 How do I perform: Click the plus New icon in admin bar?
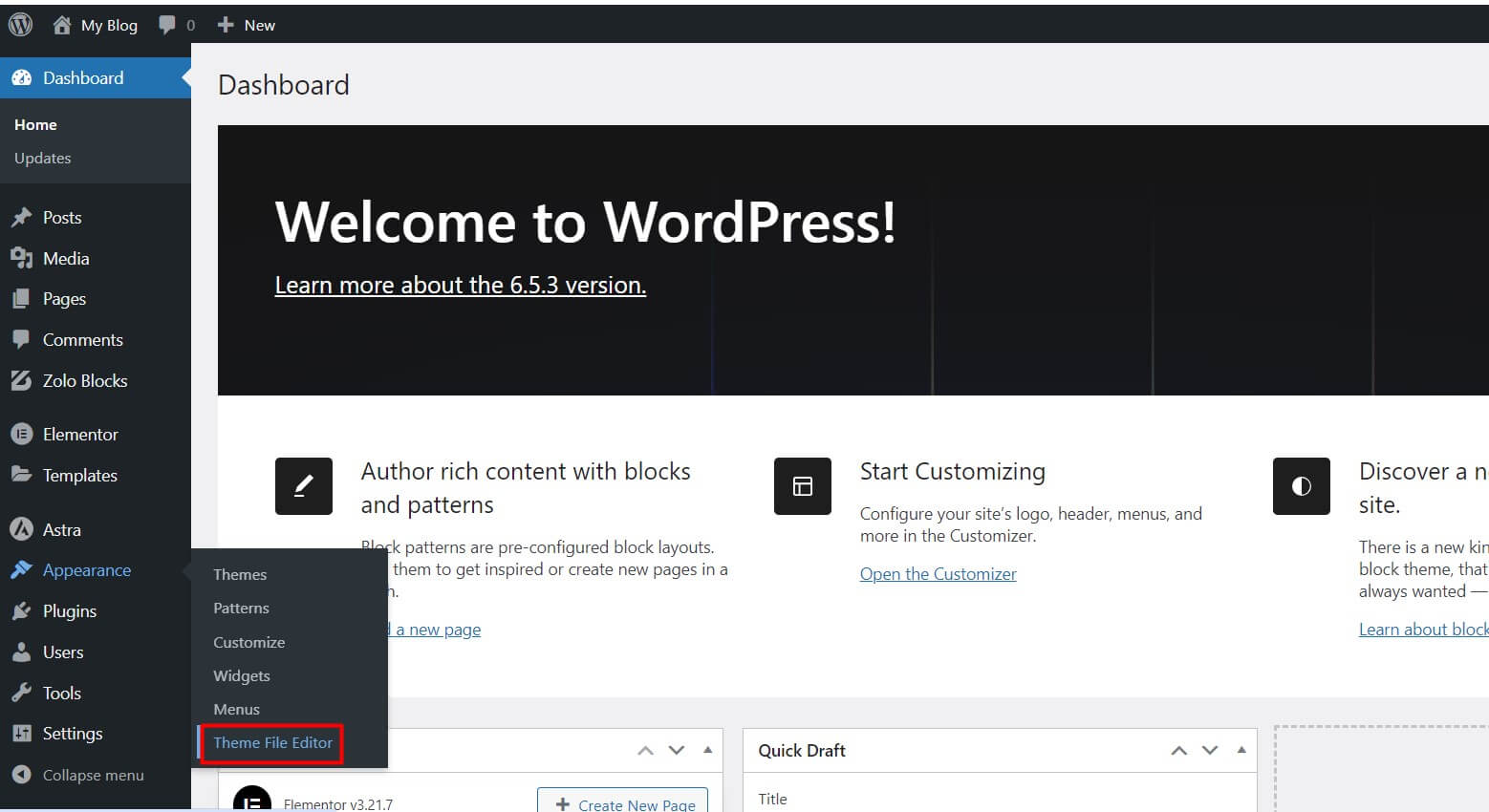pos(226,25)
